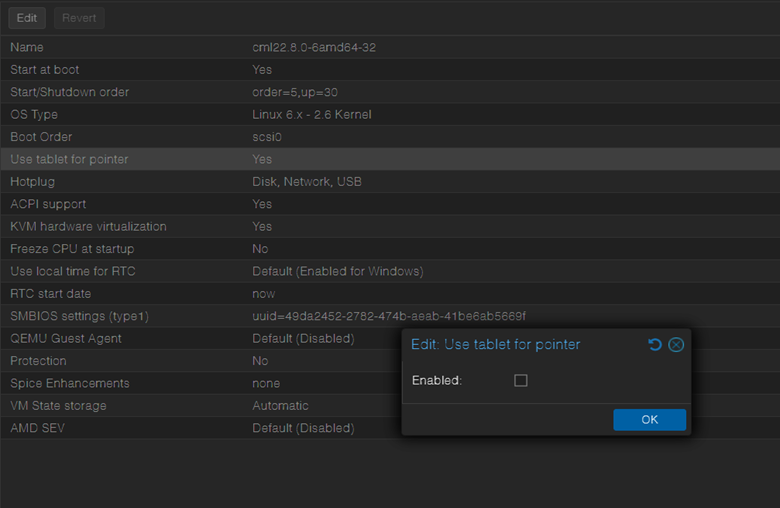This screenshot has height=508, width=780.
Task: Select the Boot Order row
Action: click(x=390, y=137)
